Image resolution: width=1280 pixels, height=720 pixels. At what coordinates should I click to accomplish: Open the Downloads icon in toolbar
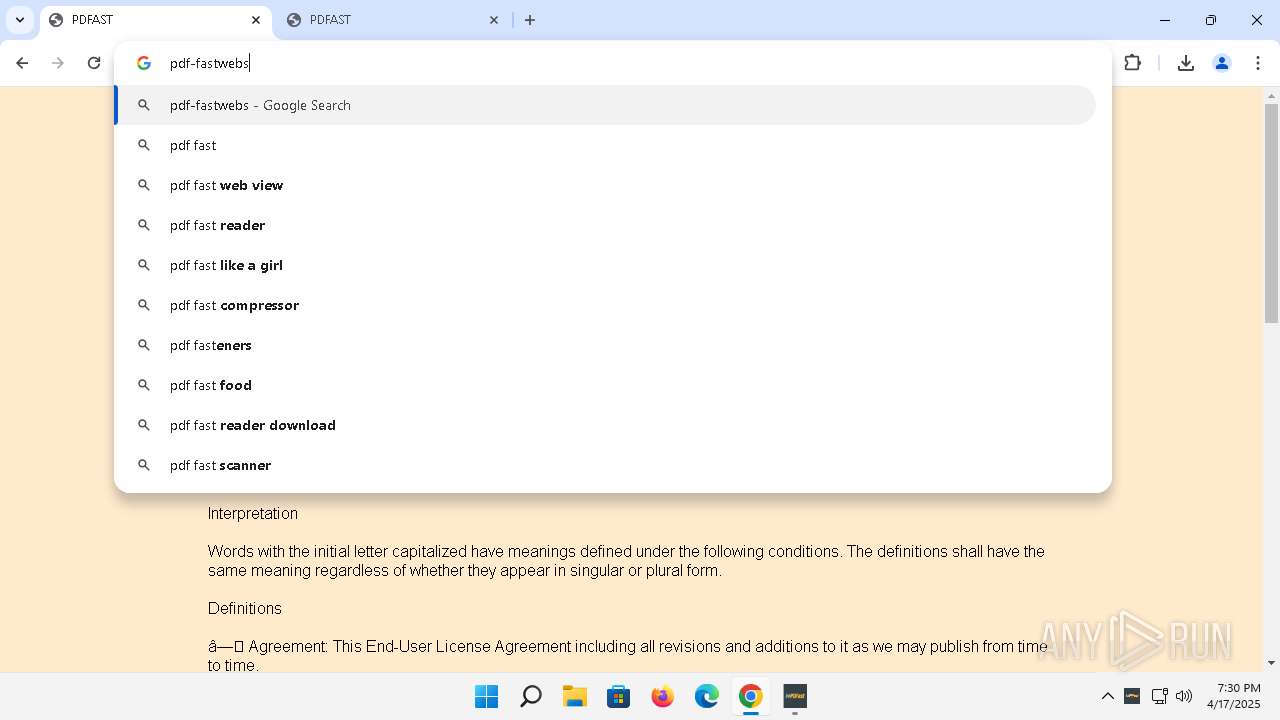coord(1186,63)
